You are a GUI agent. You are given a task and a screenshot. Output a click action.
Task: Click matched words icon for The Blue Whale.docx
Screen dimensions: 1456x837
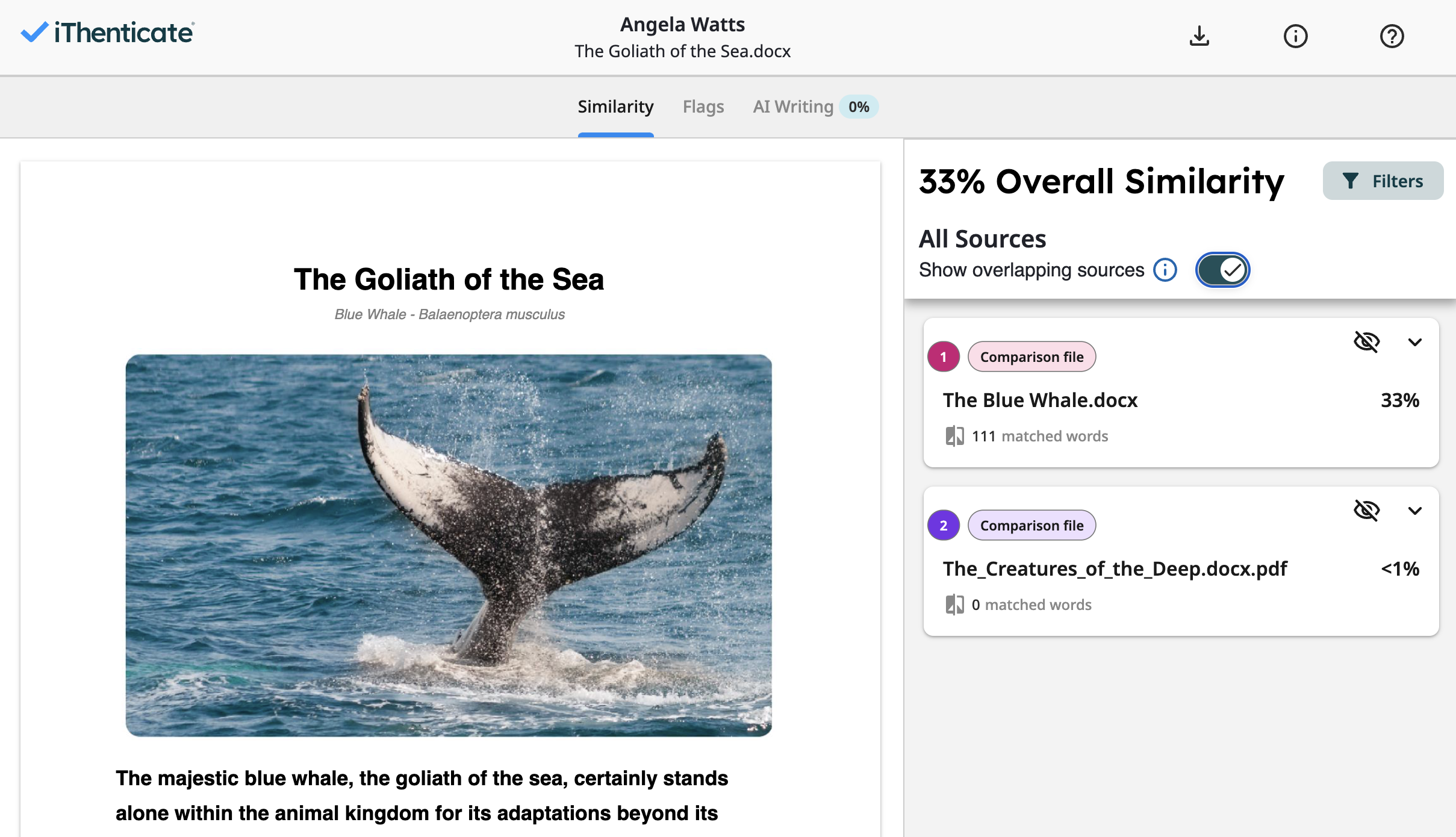(x=954, y=436)
